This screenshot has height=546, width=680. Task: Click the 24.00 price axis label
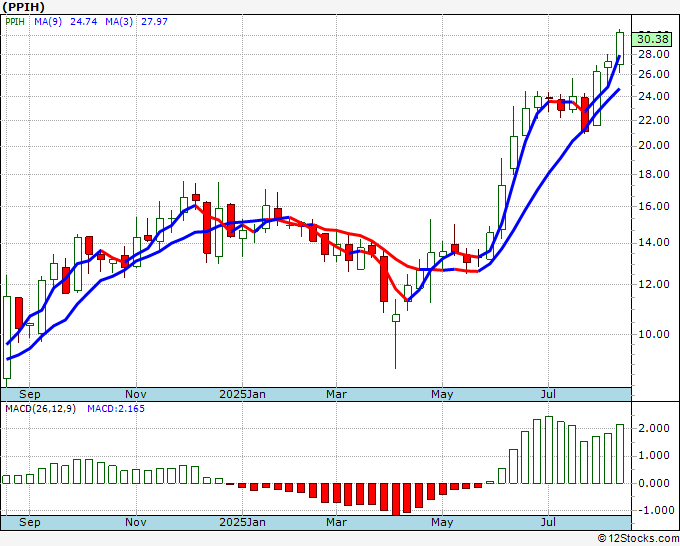click(654, 96)
